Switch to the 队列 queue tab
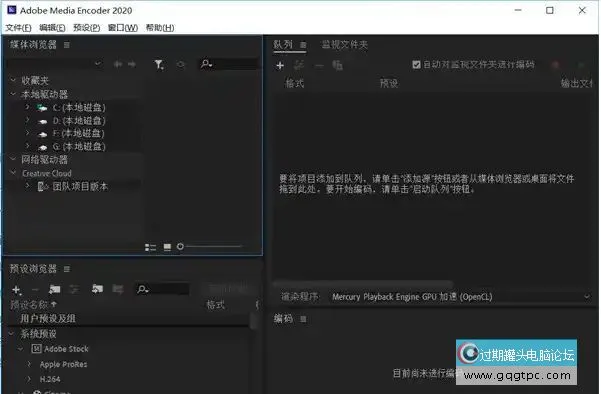Viewport: 601px width, 394px height. [x=283, y=44]
